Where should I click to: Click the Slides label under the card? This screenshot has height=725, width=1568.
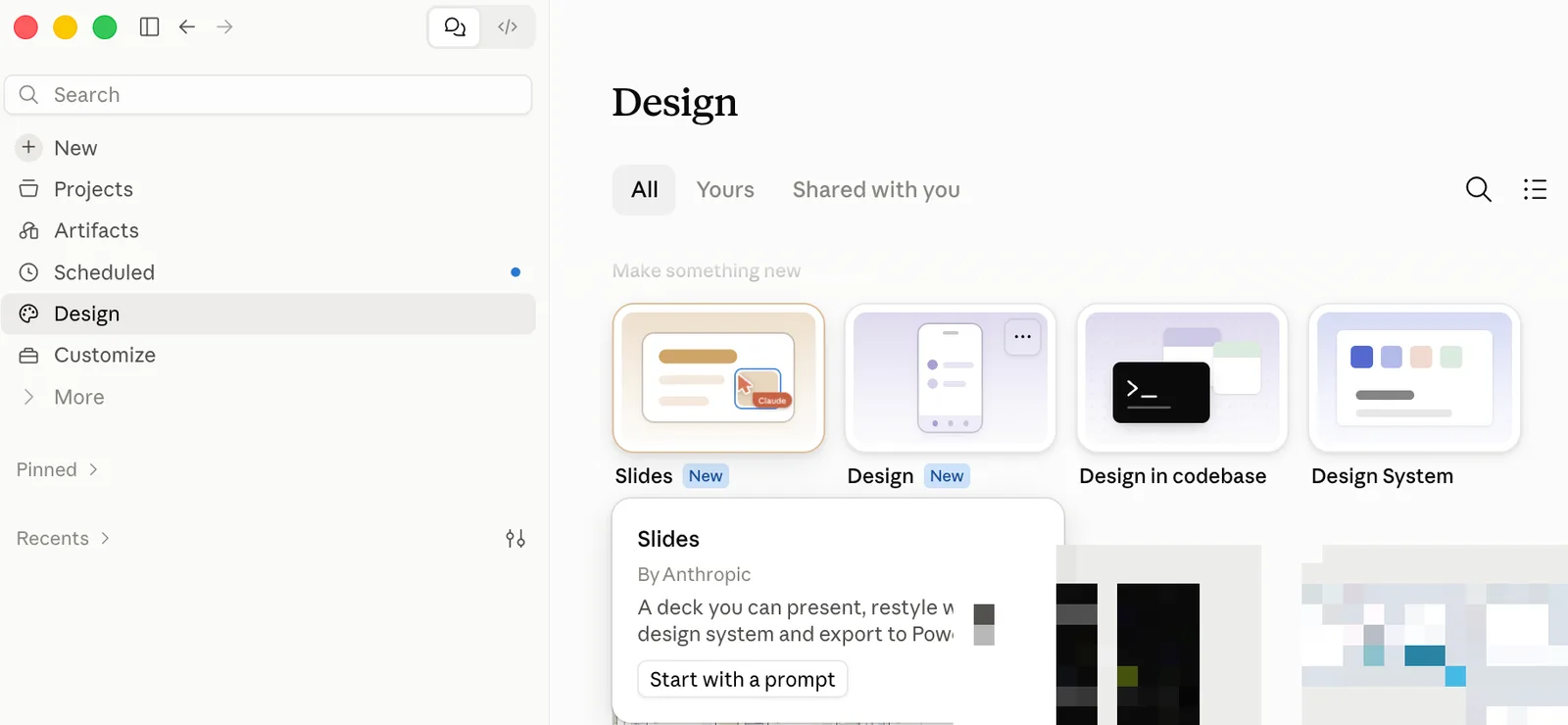644,476
